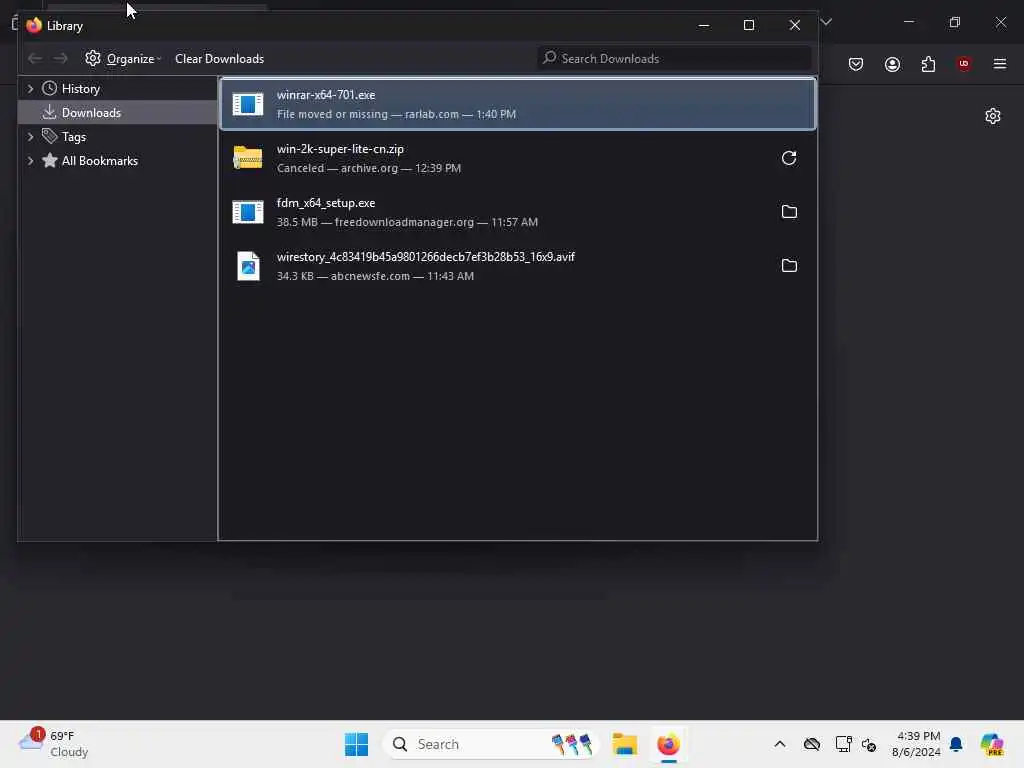1024x768 pixels.
Task: Open the Windows Start menu
Action: (356, 744)
